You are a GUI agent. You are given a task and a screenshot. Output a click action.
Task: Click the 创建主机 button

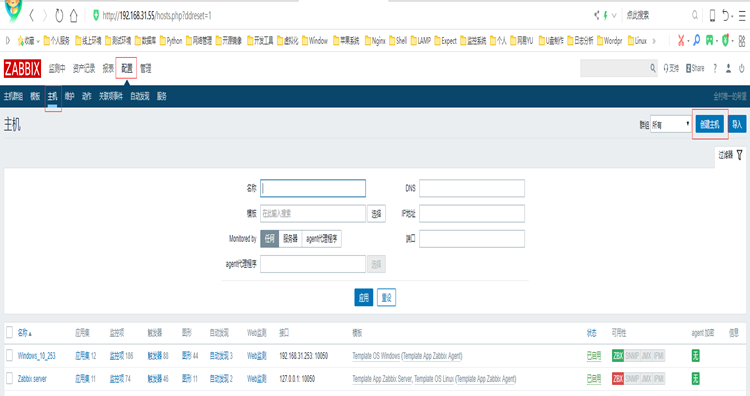[710, 124]
